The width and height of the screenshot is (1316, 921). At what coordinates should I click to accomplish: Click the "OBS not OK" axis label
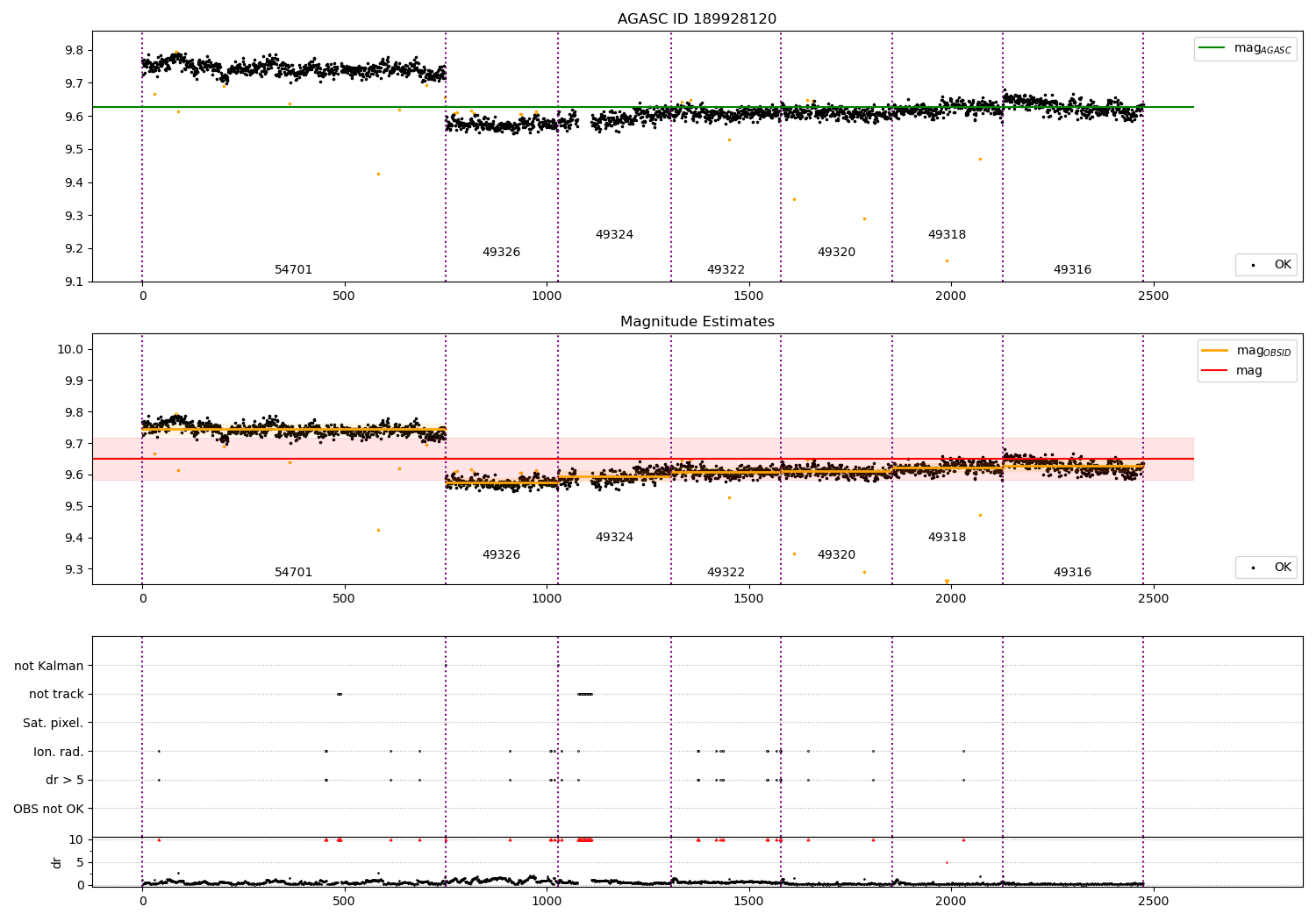(48, 809)
